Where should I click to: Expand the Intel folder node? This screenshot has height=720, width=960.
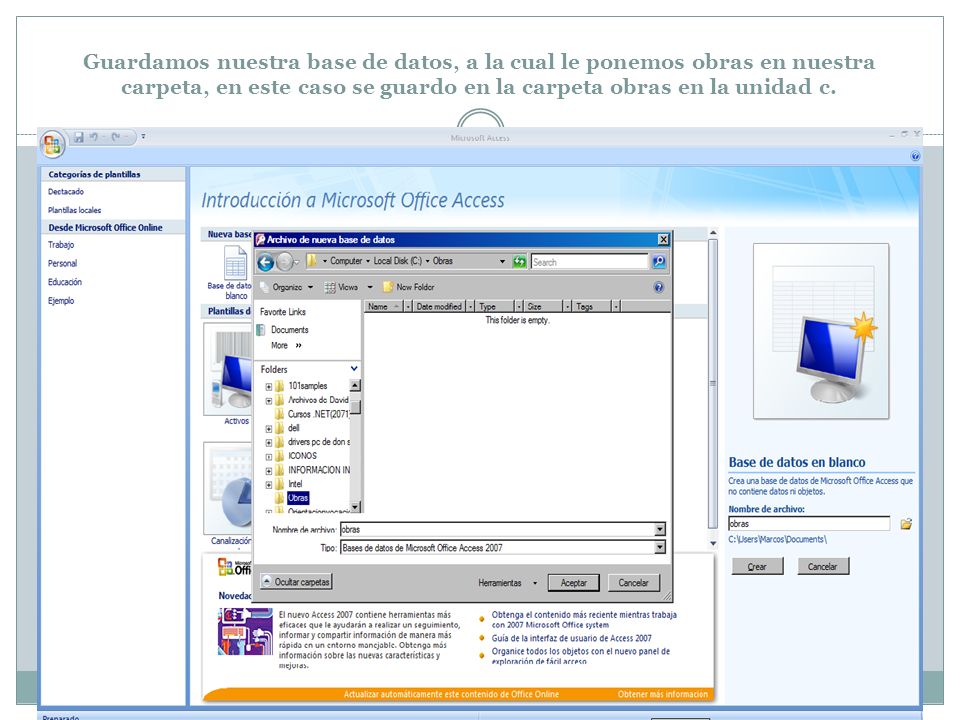269,485
